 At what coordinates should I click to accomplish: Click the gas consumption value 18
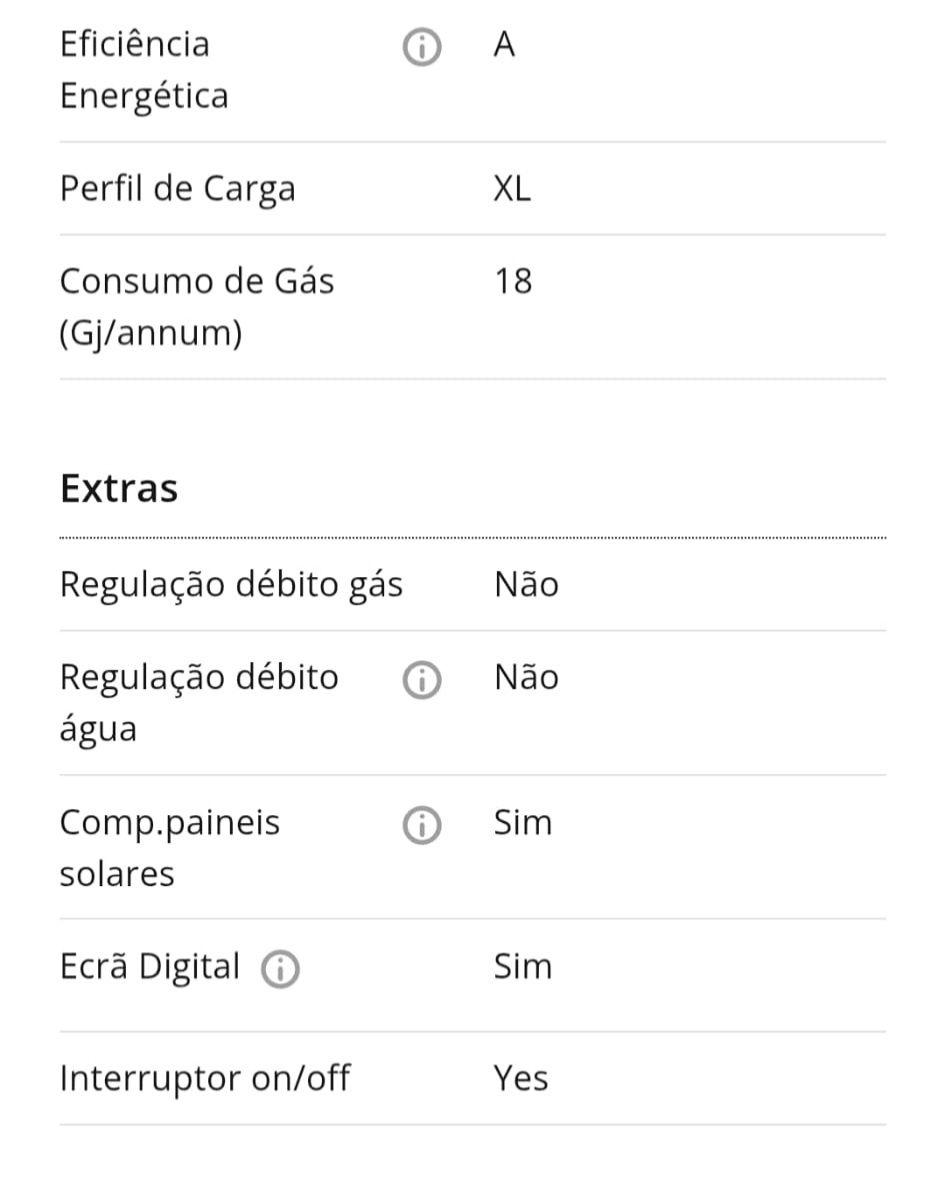coord(513,281)
